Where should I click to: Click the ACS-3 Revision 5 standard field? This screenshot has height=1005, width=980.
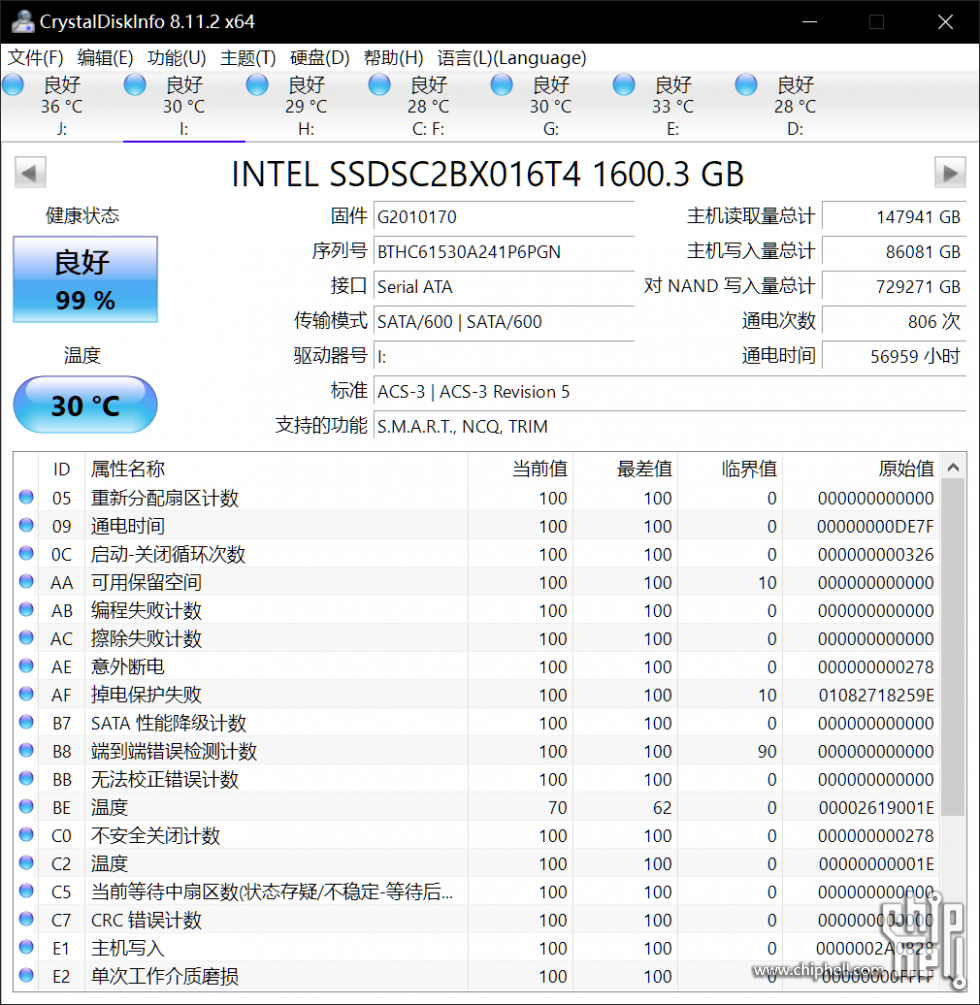coord(670,391)
